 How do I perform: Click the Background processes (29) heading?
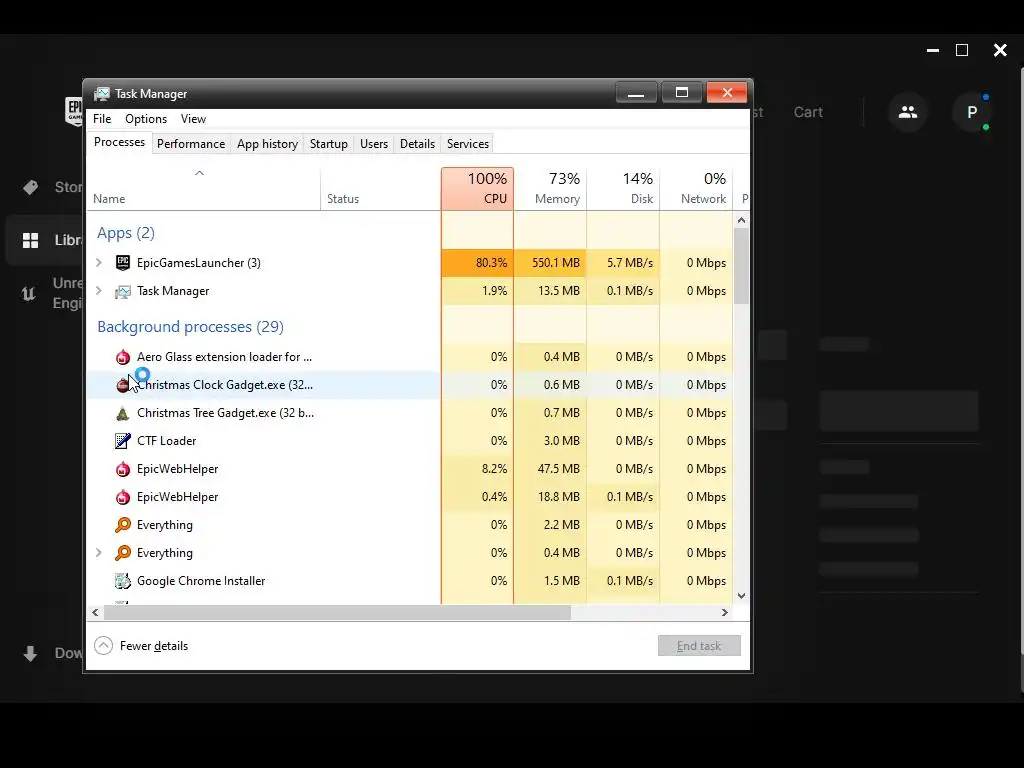point(190,327)
